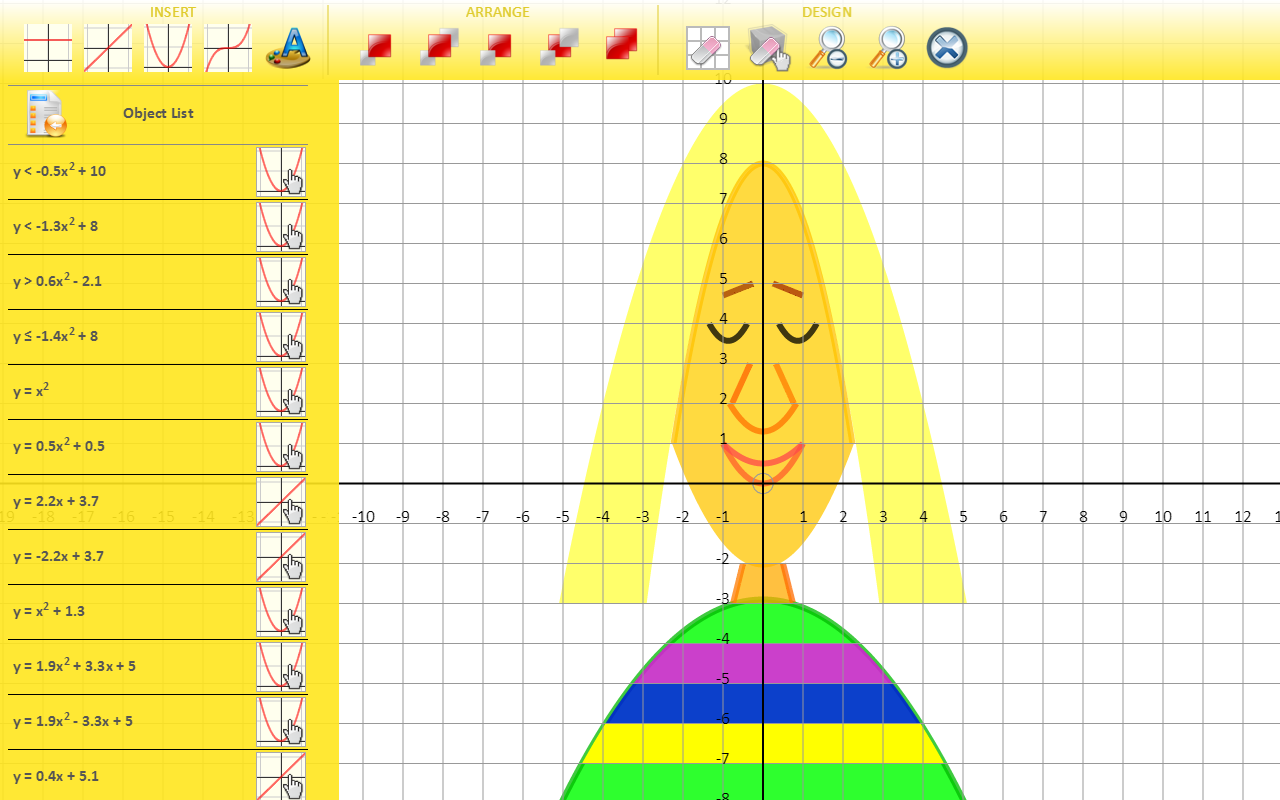Insert a linear function graph
The width and height of the screenshot is (1280, 800).
pos(108,48)
